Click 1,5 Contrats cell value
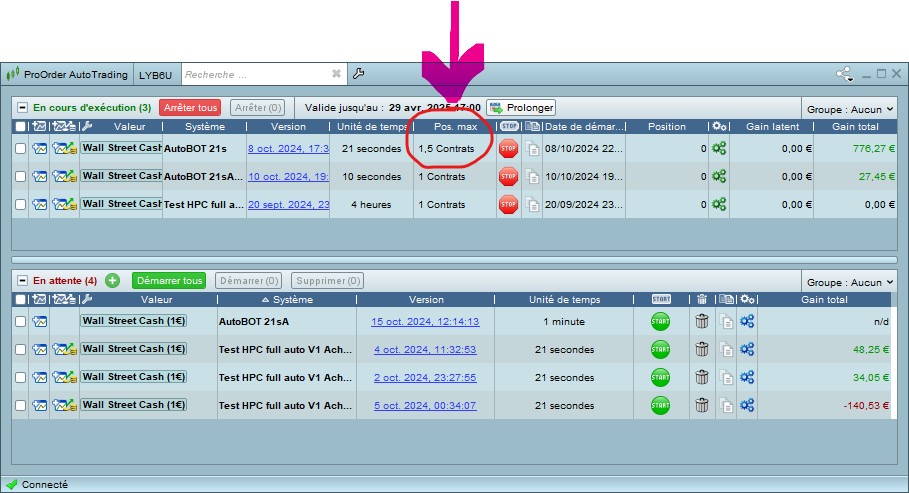Screen dimensions: 909x493 point(446,148)
